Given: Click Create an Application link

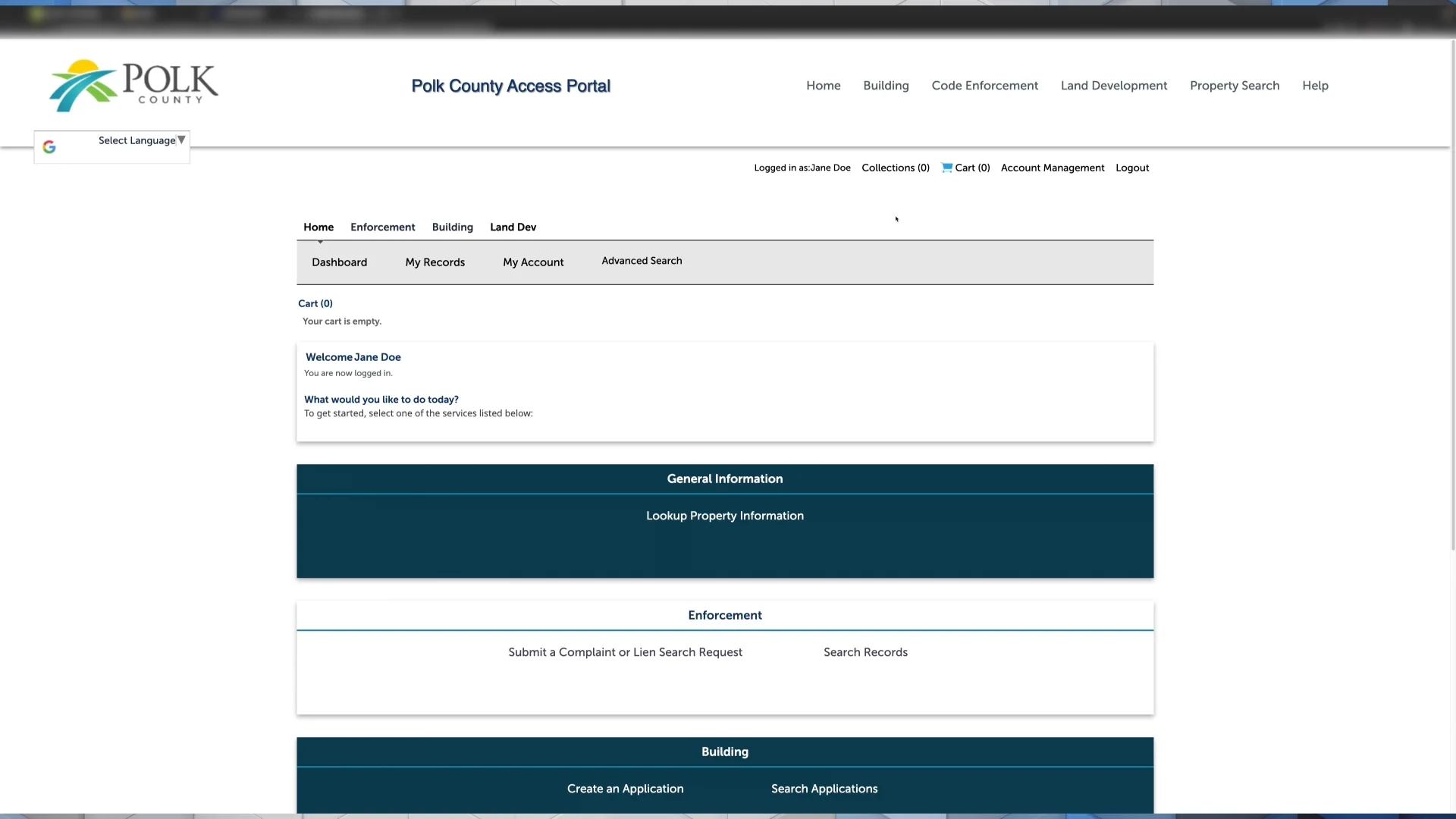Looking at the screenshot, I should click(625, 789).
